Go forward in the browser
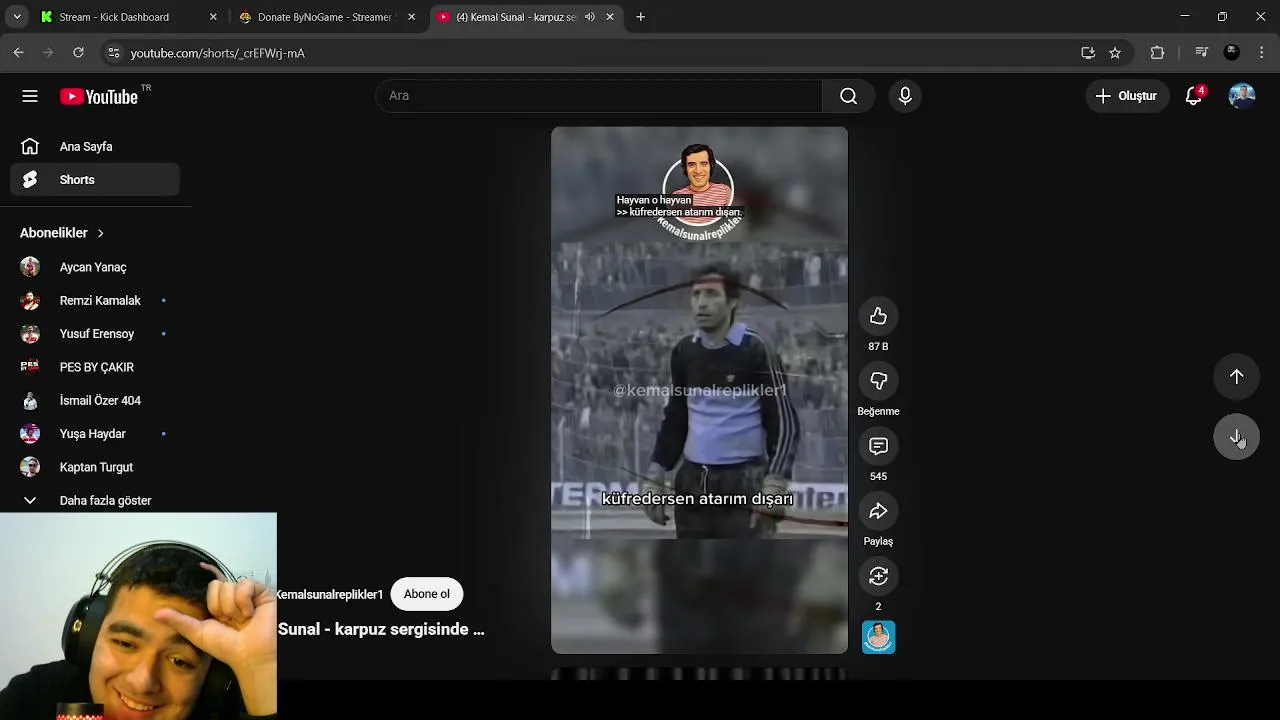Screen dimensions: 1280x720 click(x=48, y=53)
